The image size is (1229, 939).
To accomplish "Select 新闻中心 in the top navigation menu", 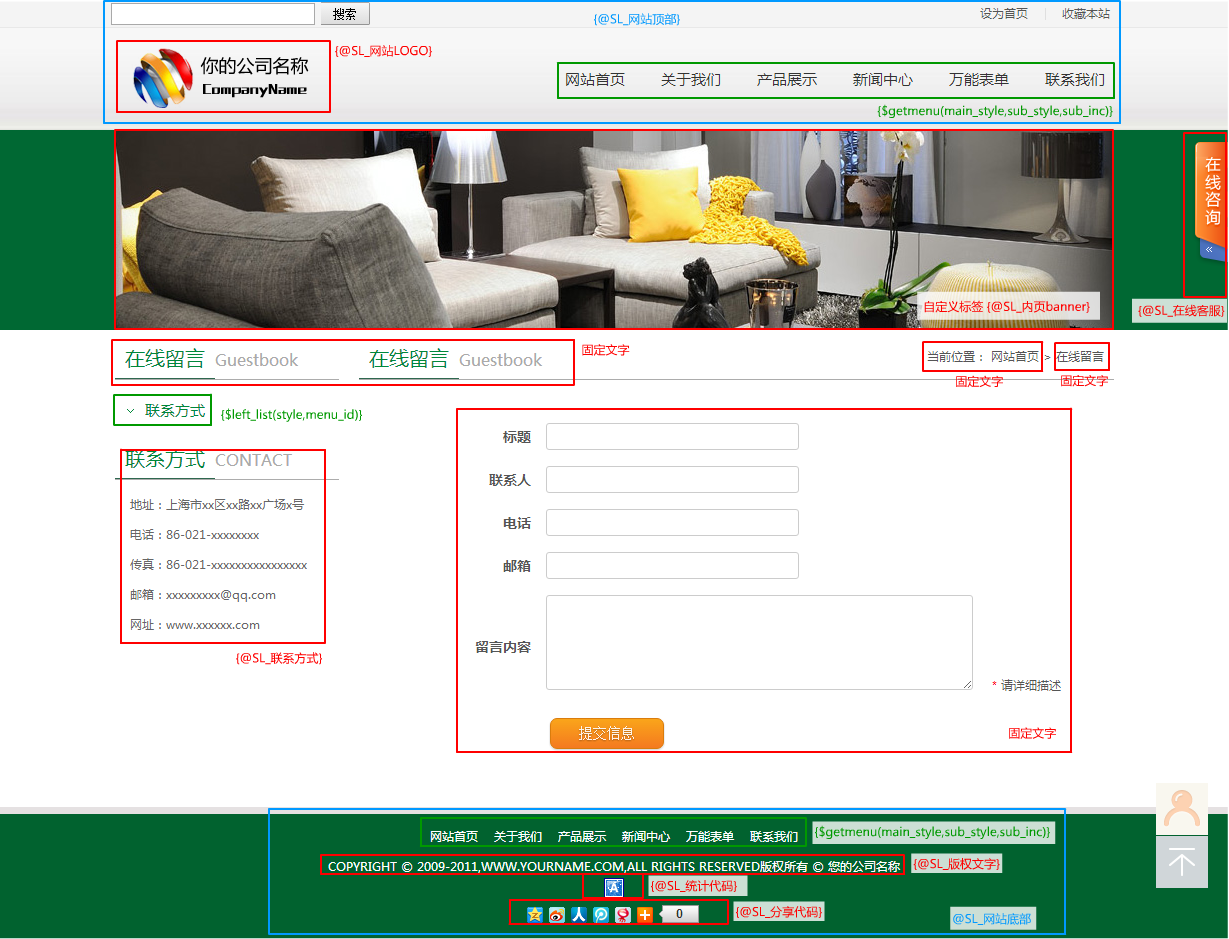I will click(x=883, y=80).
